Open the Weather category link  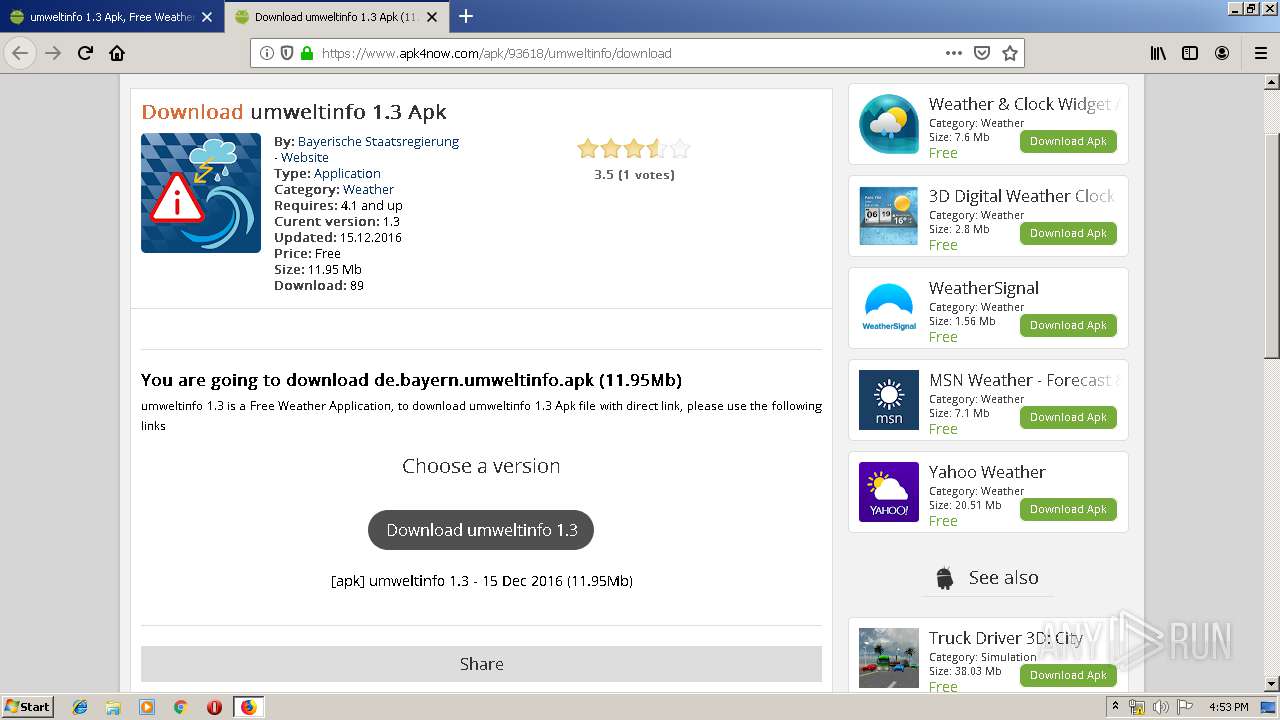point(368,190)
